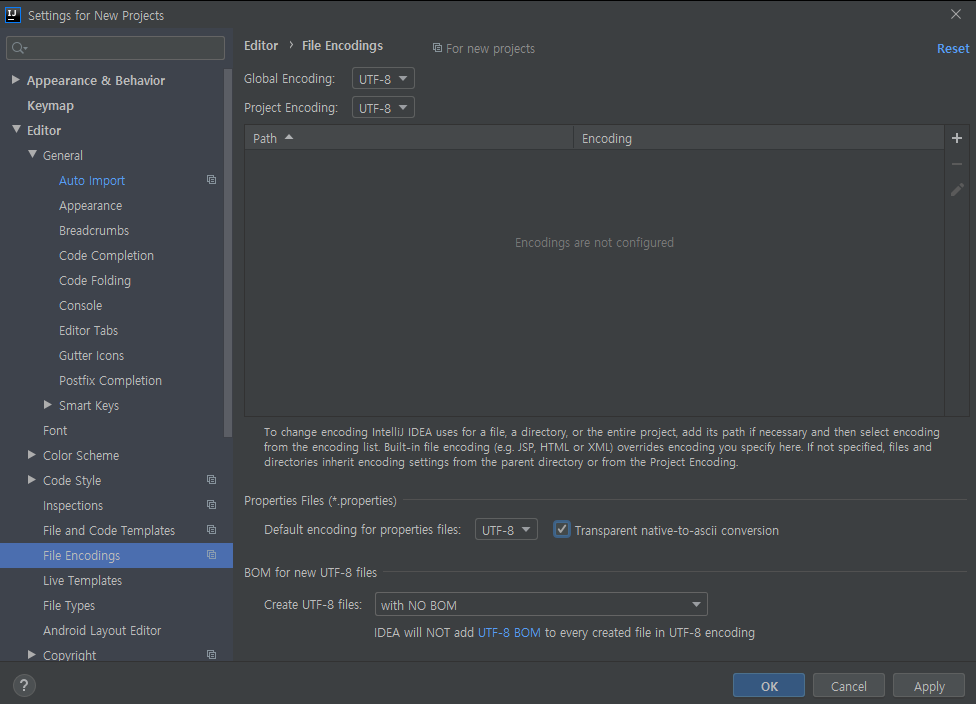Click the search magnifier icon

point(19,48)
